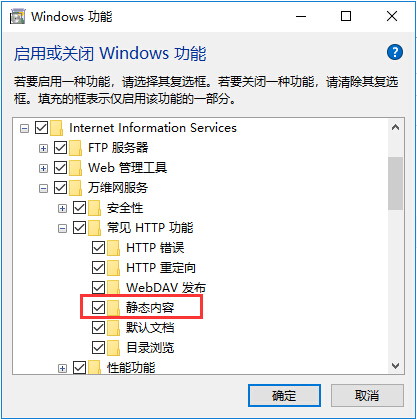Click the folder icon next to HTTP 错误
417x420 pixels.
click(114, 248)
